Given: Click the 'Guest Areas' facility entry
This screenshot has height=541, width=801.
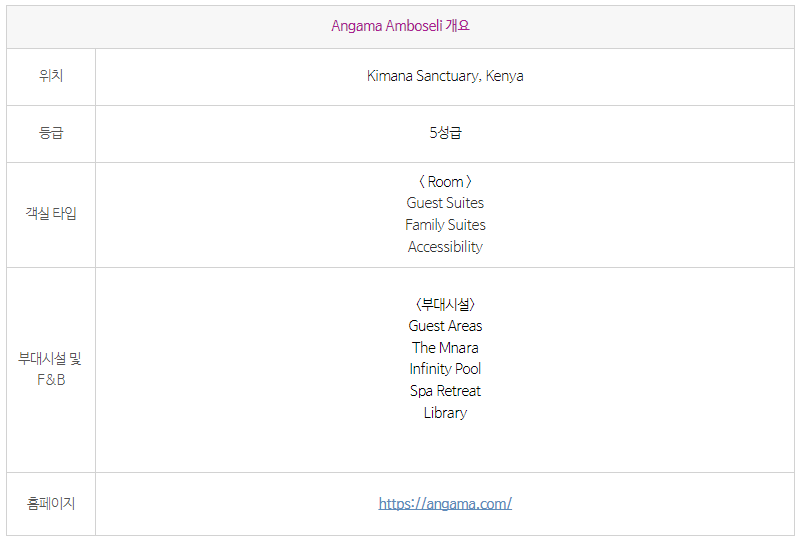Looking at the screenshot, I should click(x=445, y=326).
